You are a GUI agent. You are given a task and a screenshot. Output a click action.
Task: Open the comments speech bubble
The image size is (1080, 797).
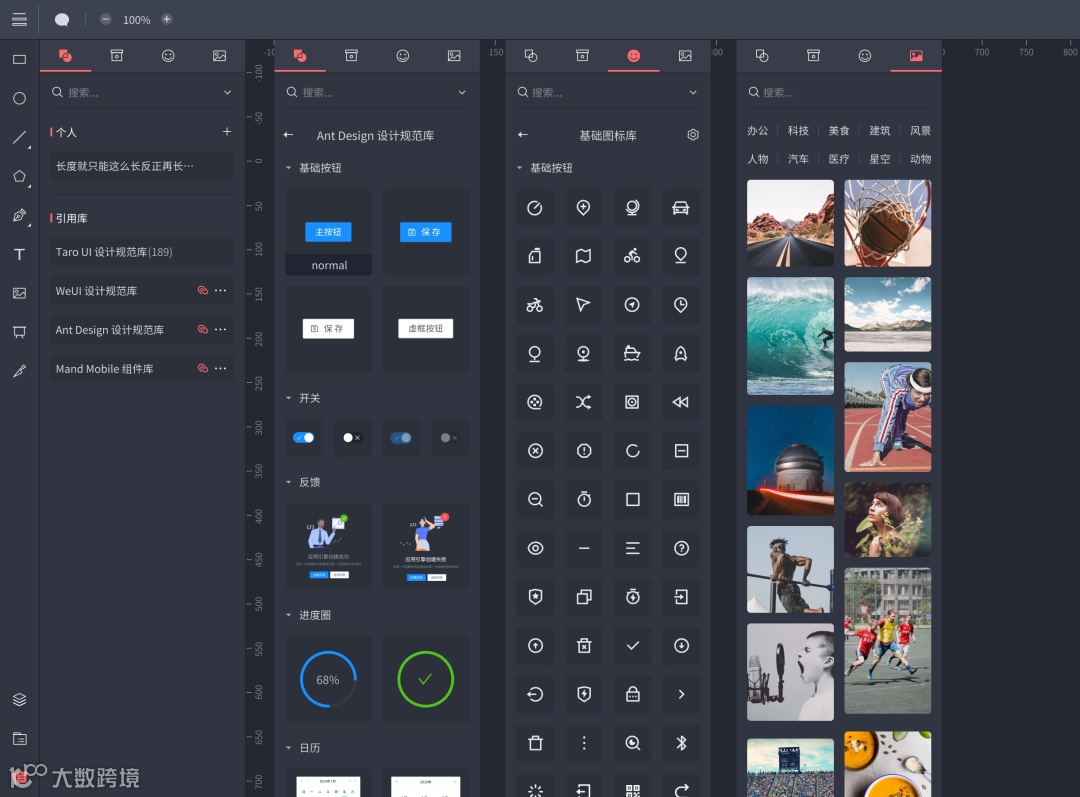(62, 19)
